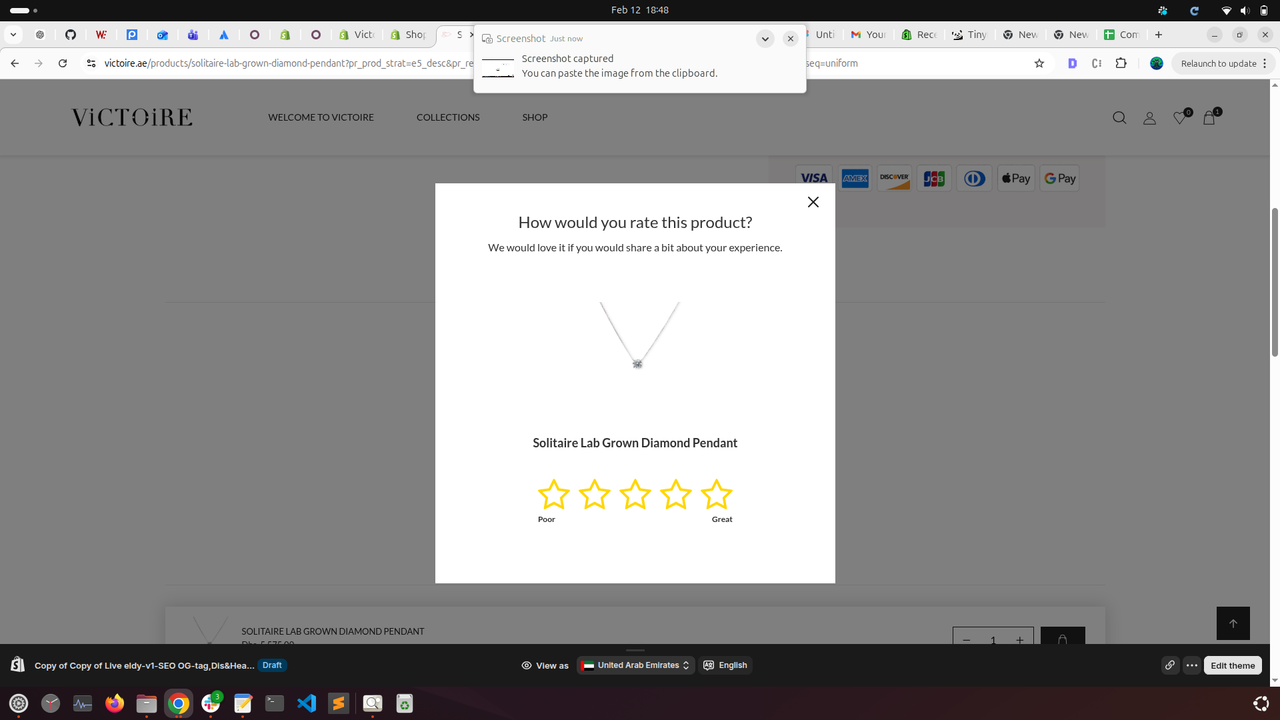Expand the Screenshot notification chevron

click(x=765, y=38)
